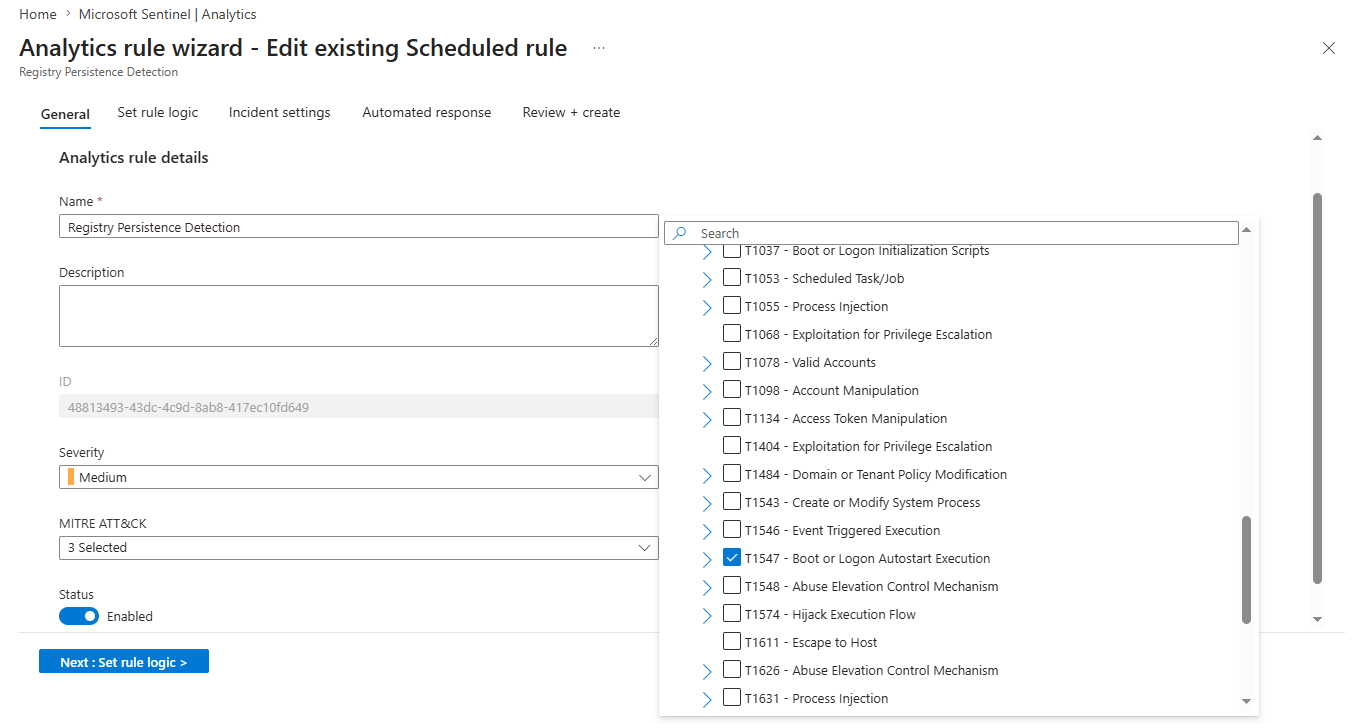The height and width of the screenshot is (724, 1365).
Task: Expand the T1078 Valid Accounts chevron
Action: (707, 363)
